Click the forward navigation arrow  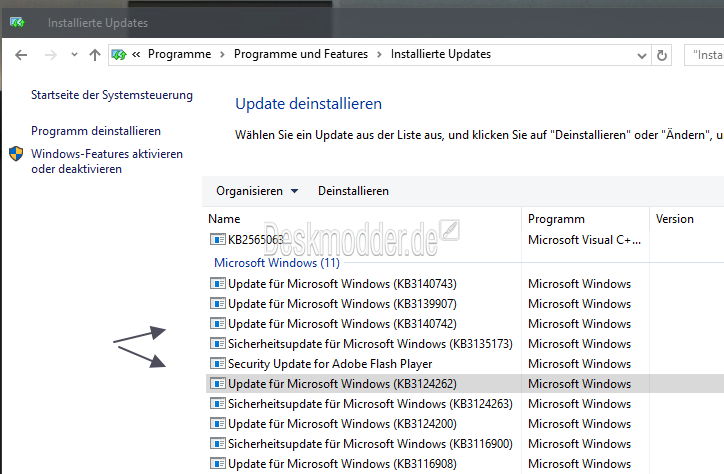(50, 55)
